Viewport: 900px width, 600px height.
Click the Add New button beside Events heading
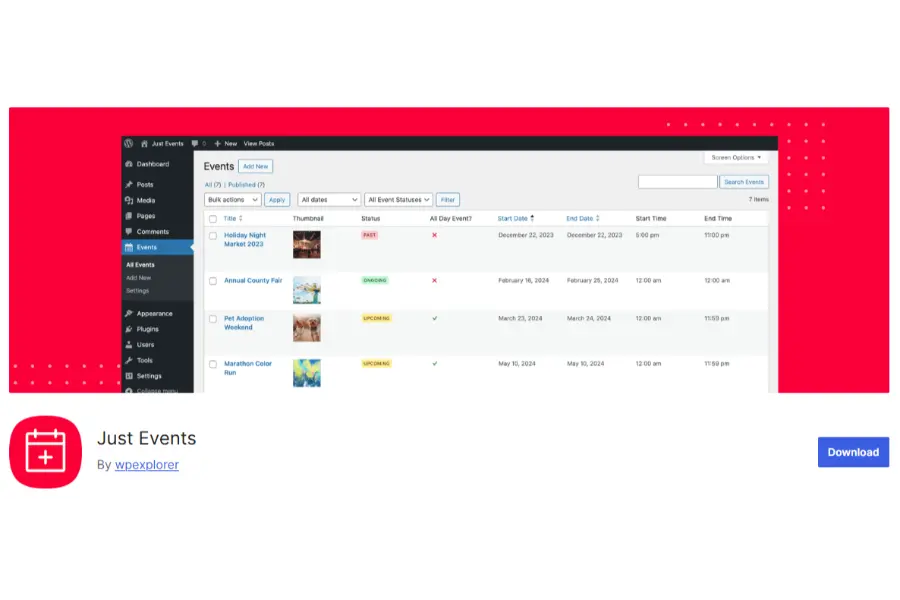pos(255,167)
